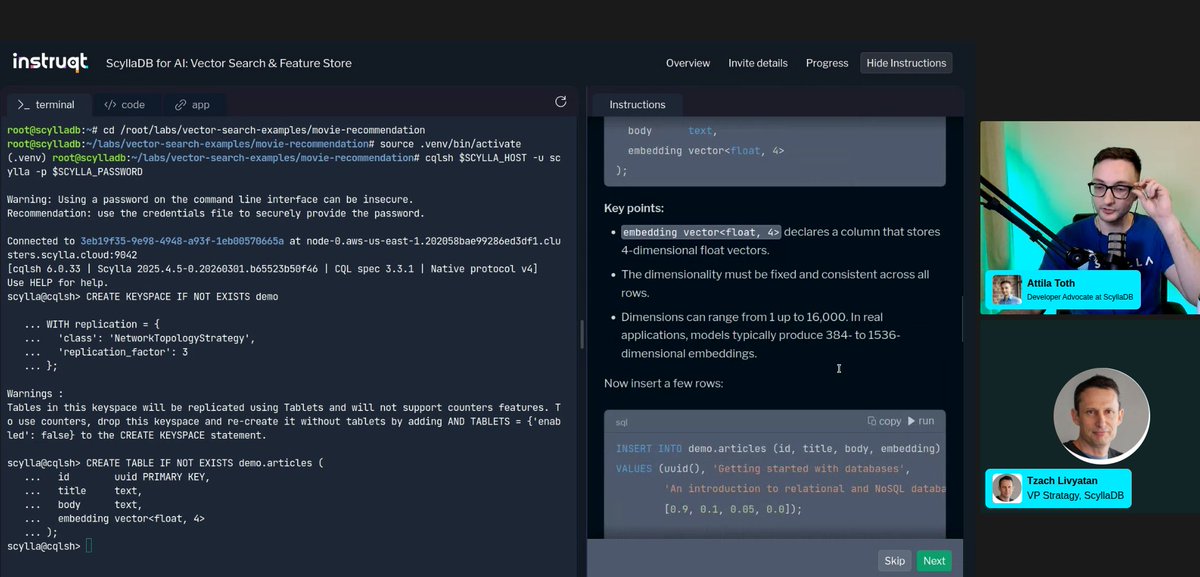This screenshot has width=1200, height=577.
Task: Click the terminal prompt icon on the terminal tab
Action: 24,104
